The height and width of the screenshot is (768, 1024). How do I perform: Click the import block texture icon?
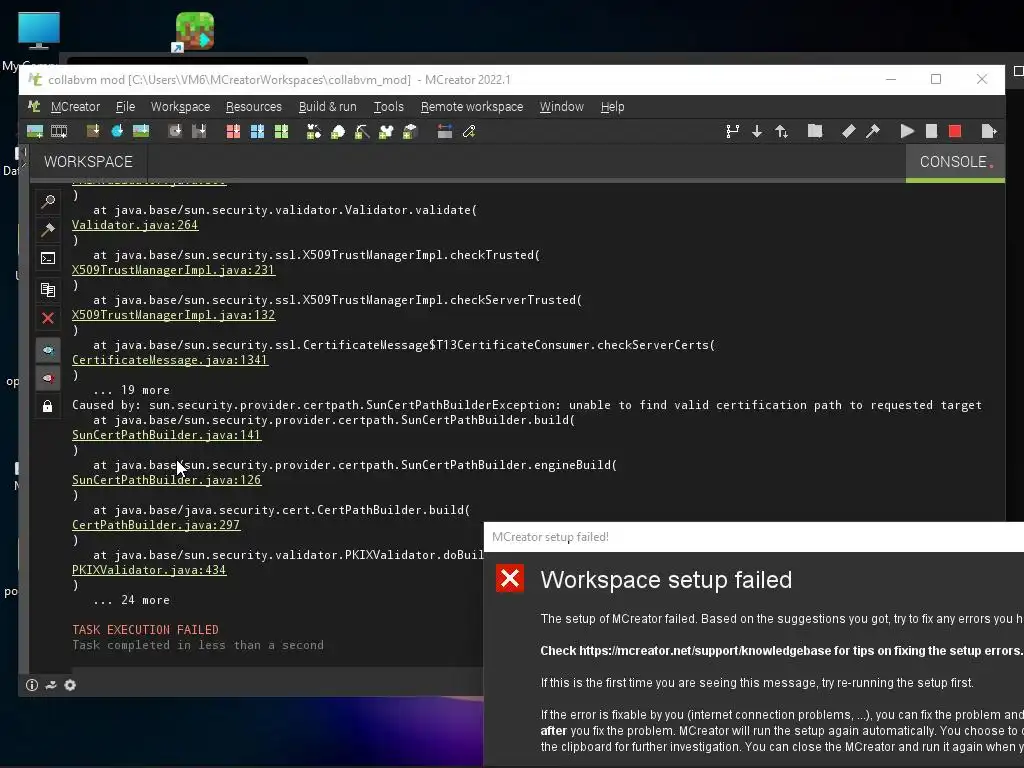[93, 132]
